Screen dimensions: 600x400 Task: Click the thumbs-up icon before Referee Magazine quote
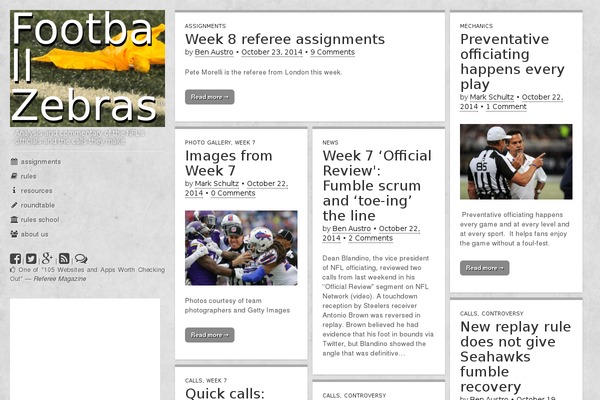[13, 270]
